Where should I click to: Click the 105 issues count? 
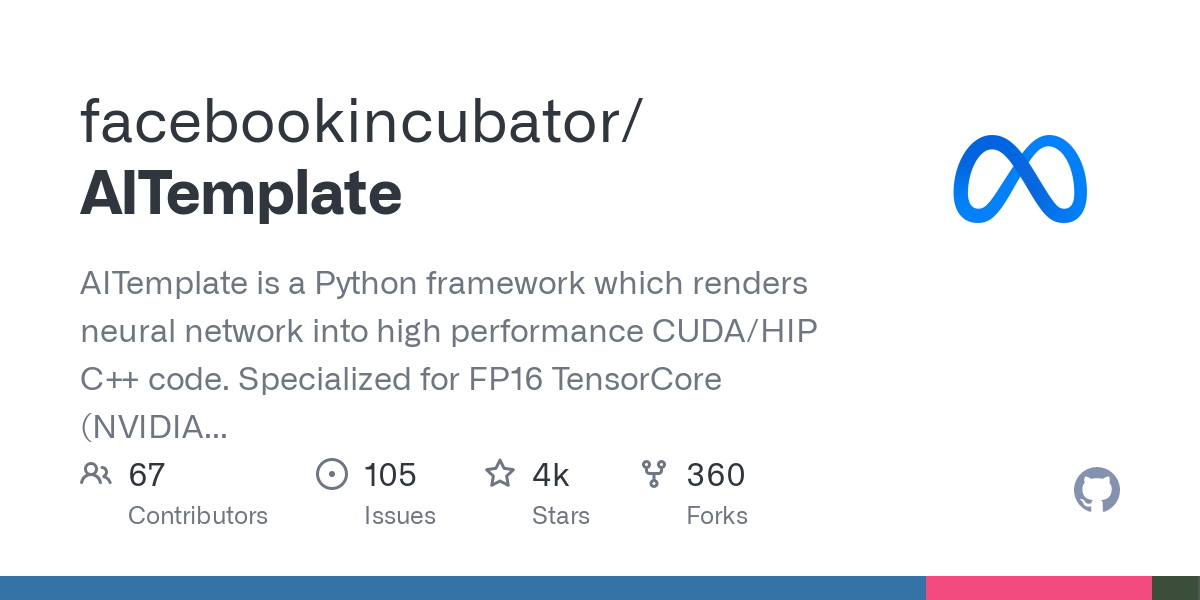click(x=390, y=475)
